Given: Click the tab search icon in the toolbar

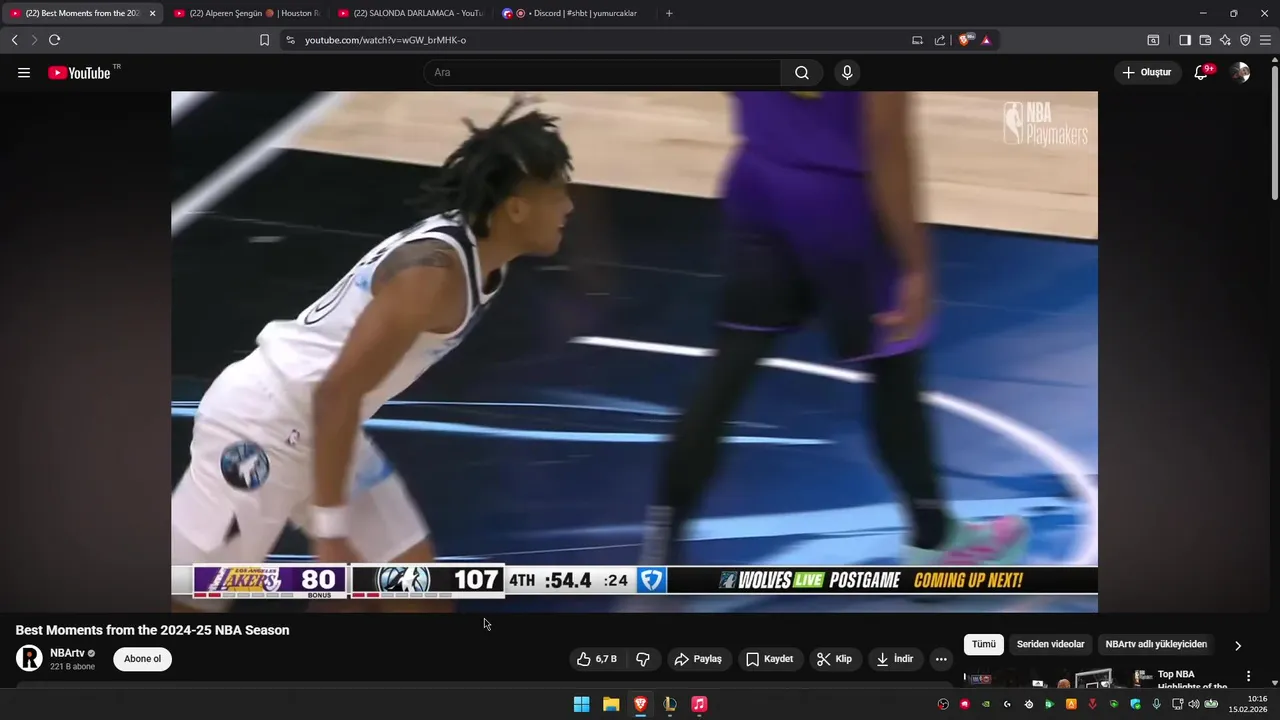Looking at the screenshot, I should 1153,40.
